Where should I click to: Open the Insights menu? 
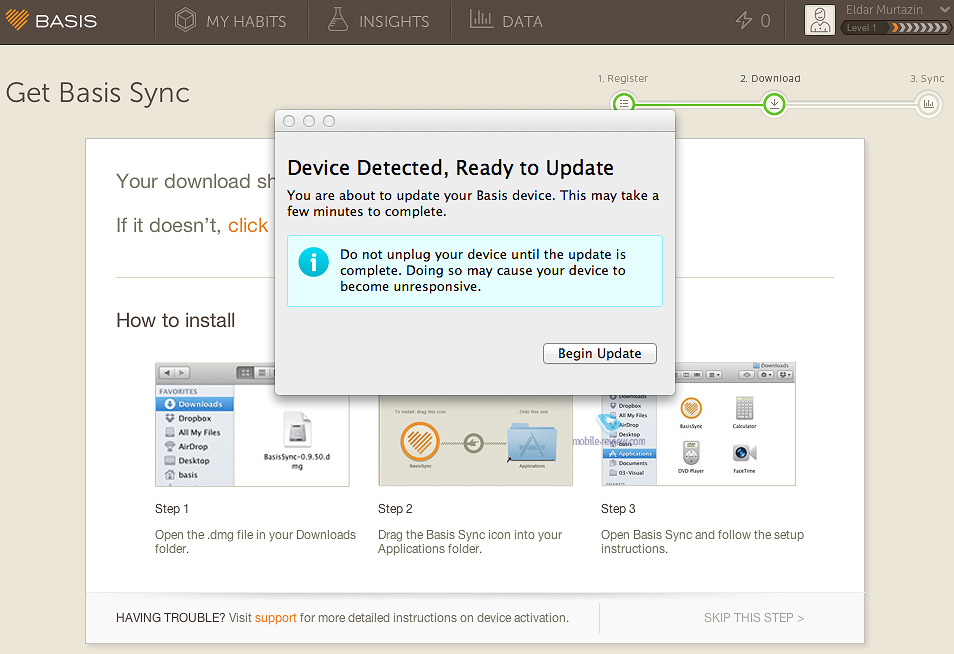click(x=379, y=21)
